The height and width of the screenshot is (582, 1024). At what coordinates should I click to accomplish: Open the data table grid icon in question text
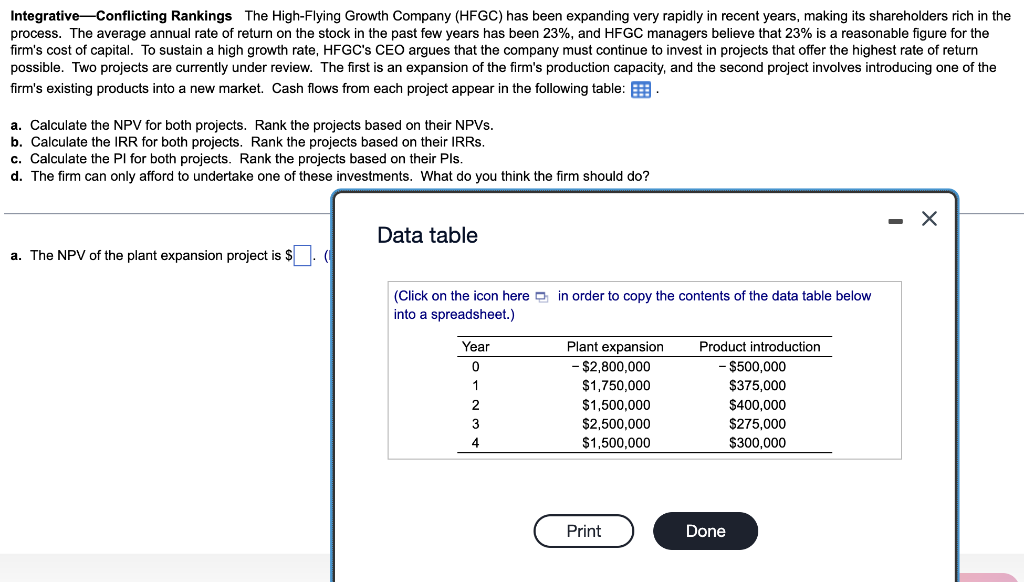[641, 90]
